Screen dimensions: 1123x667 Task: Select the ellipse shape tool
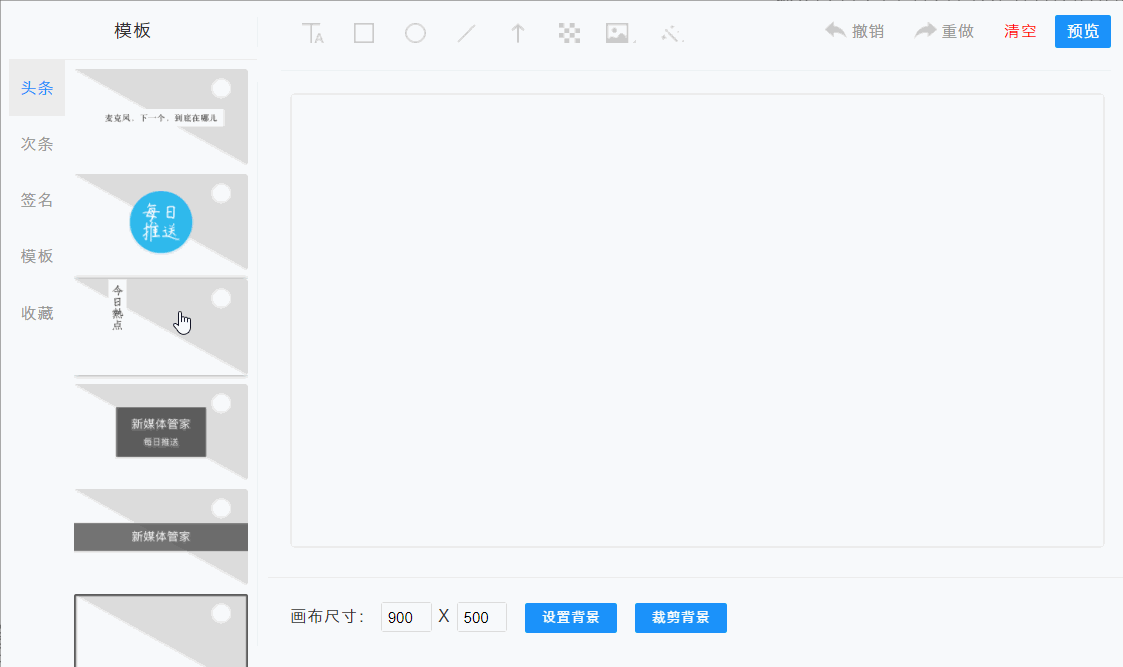[x=414, y=32]
